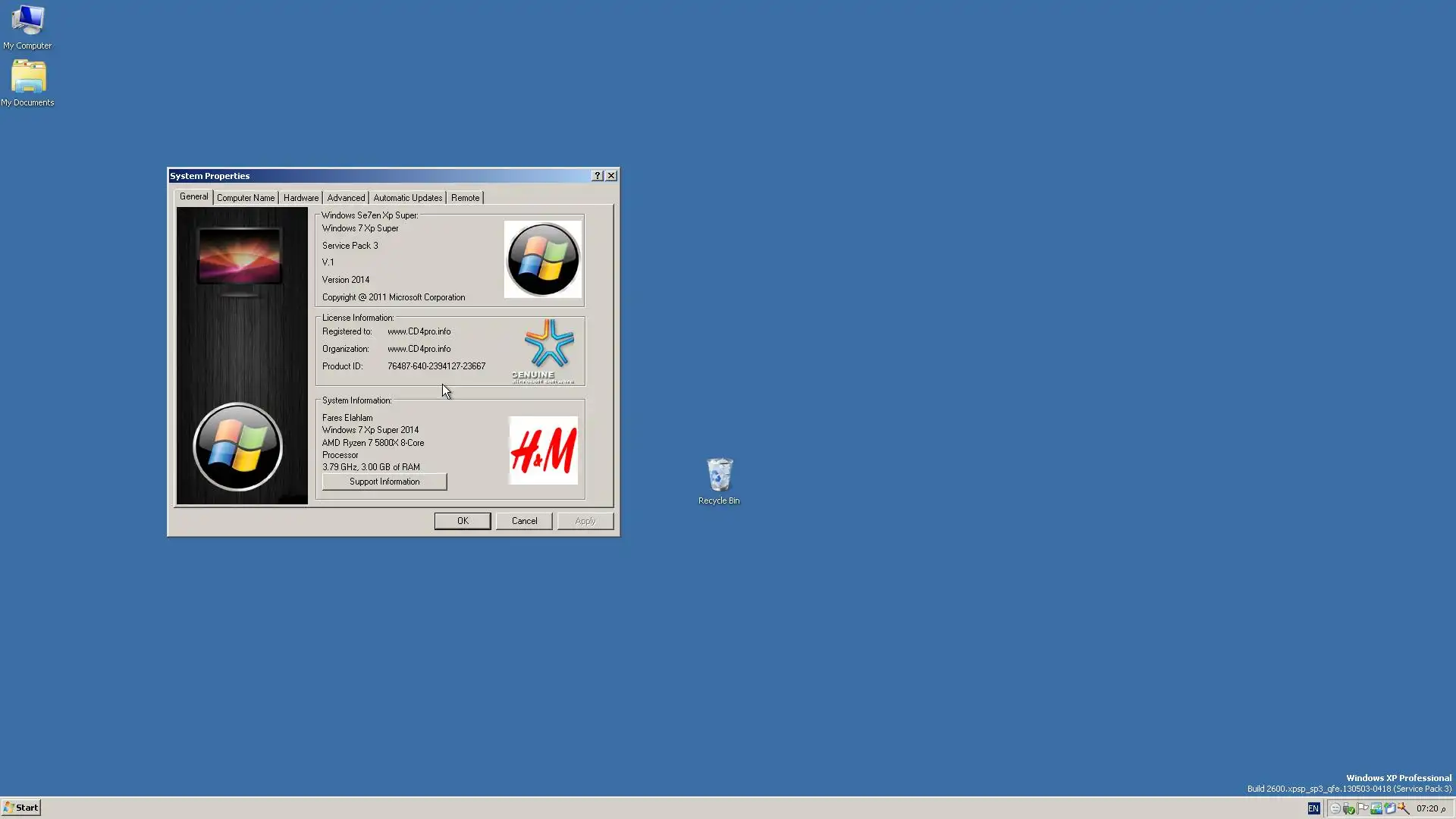This screenshot has height=819, width=1456.
Task: Select the Recycle Bin icon
Action: point(719,479)
